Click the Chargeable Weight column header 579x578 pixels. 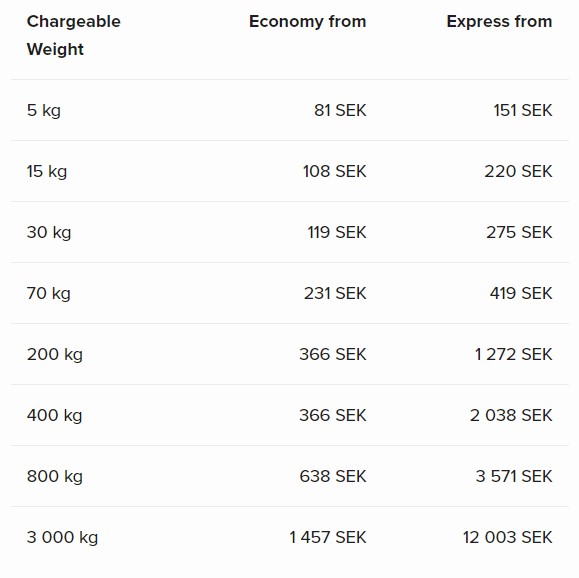[74, 35]
